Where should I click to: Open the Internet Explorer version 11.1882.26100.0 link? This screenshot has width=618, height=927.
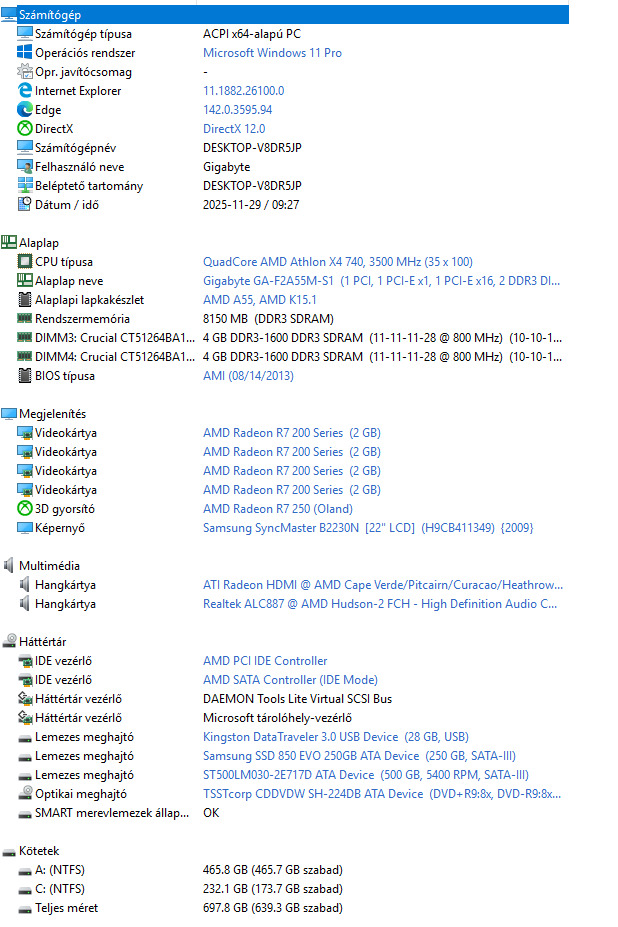(x=244, y=90)
